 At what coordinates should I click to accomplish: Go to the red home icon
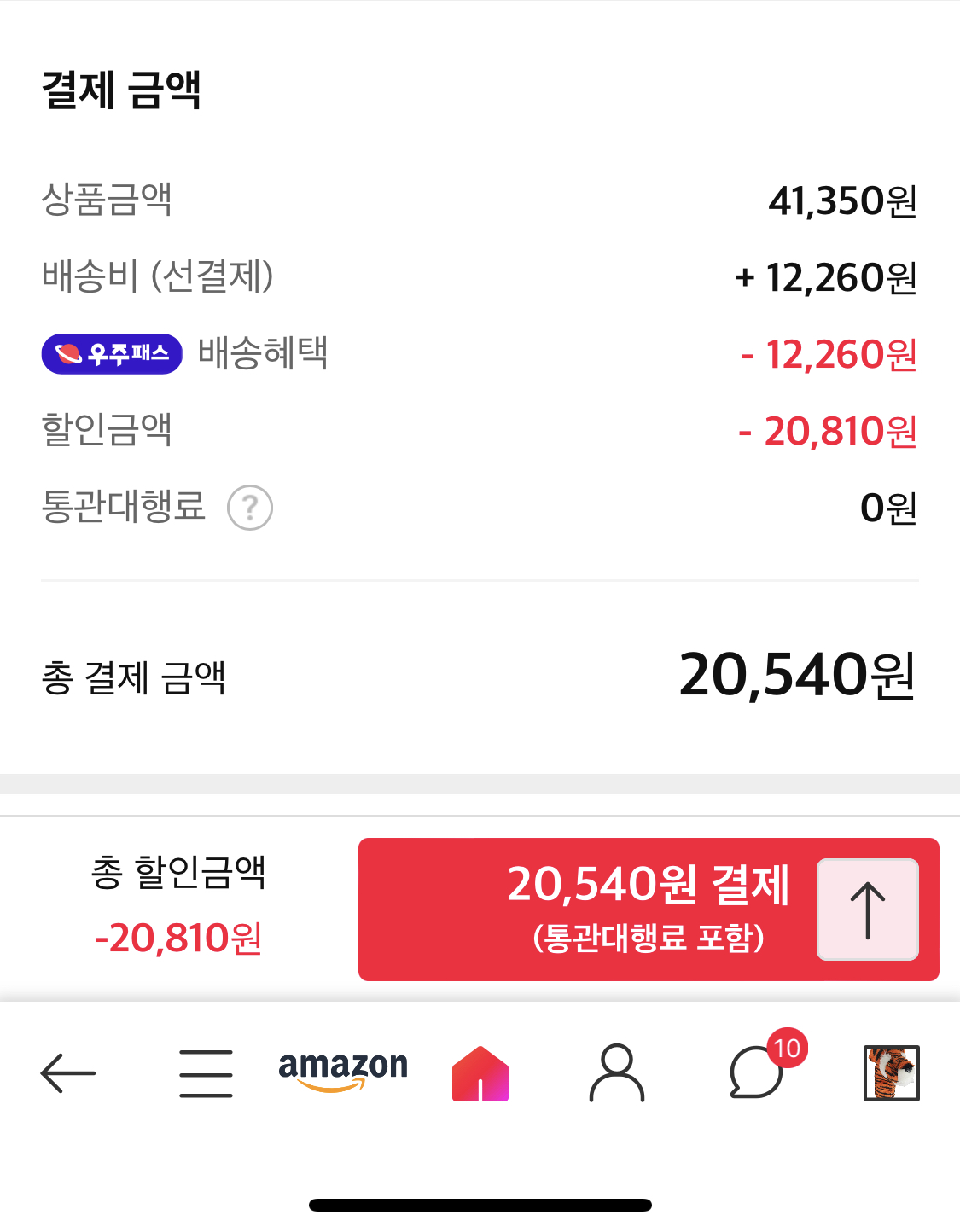pyautogui.click(x=480, y=1073)
